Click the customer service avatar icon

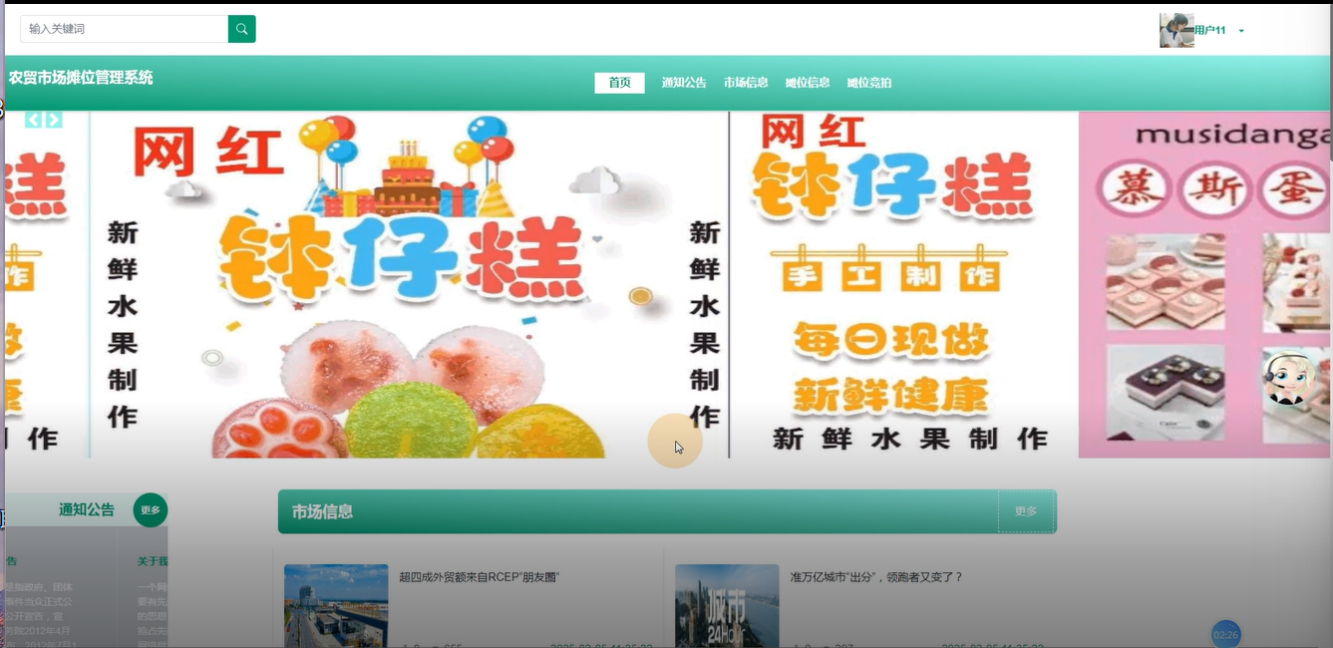(x=1288, y=378)
